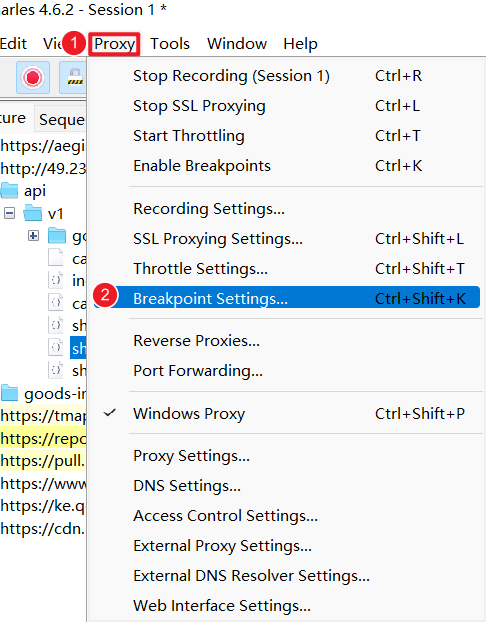Click the highlighted JSON file icon
486x622 pixels.
[56, 348]
